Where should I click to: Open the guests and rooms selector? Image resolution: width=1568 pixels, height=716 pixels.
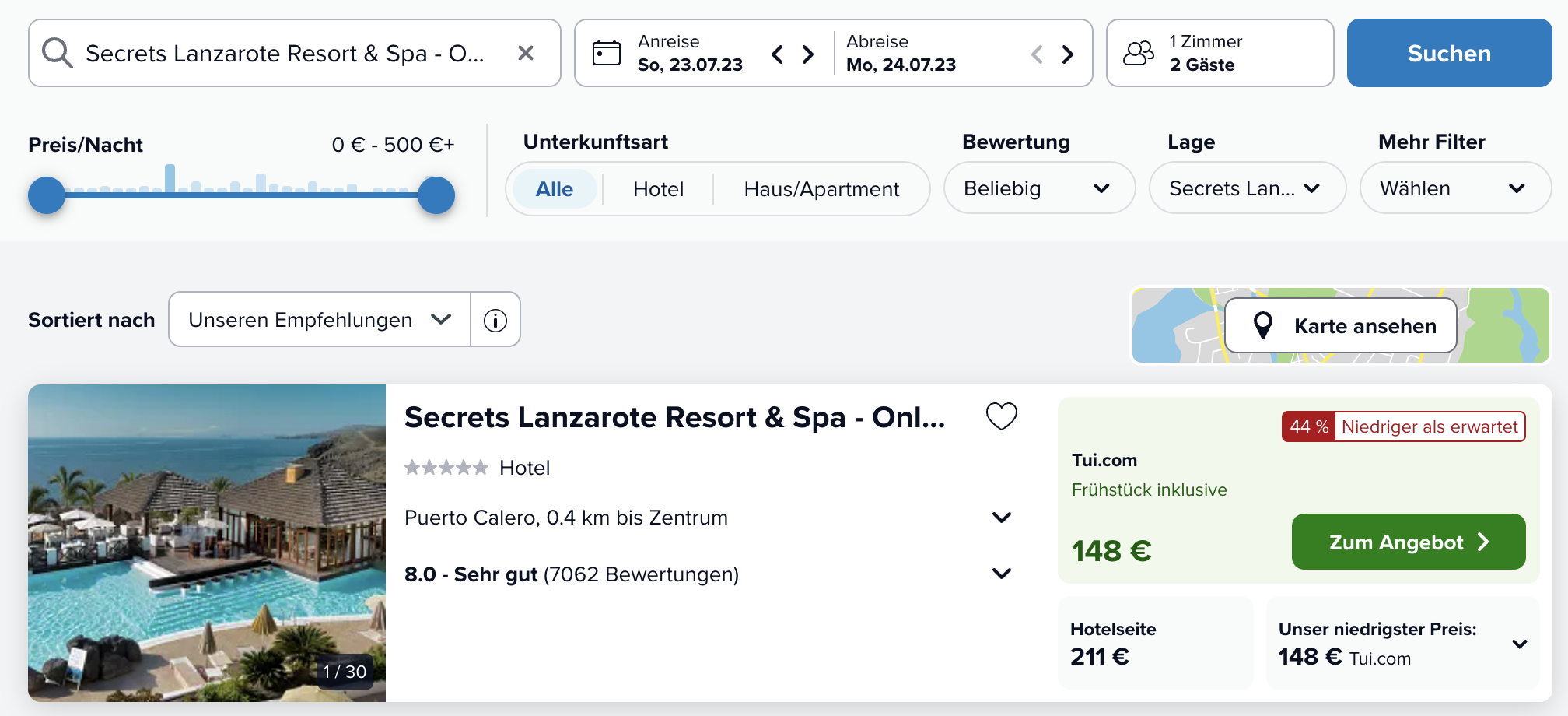tap(1220, 53)
